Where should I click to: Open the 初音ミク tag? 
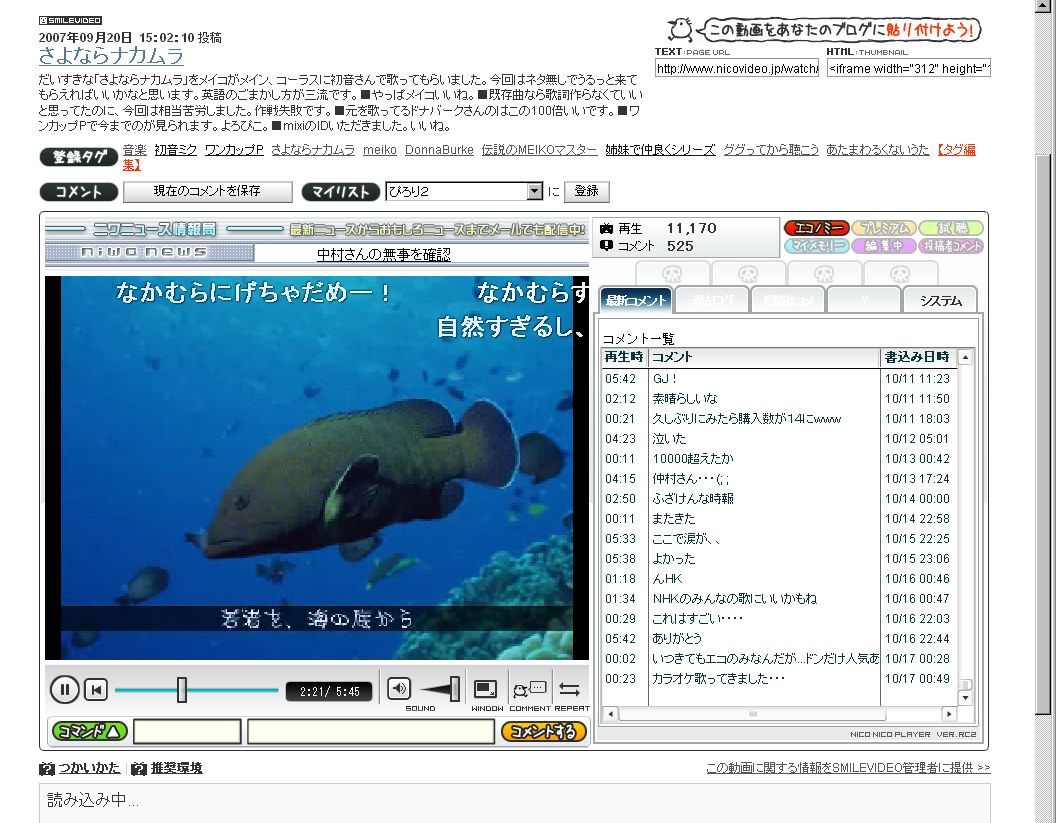pos(176,150)
